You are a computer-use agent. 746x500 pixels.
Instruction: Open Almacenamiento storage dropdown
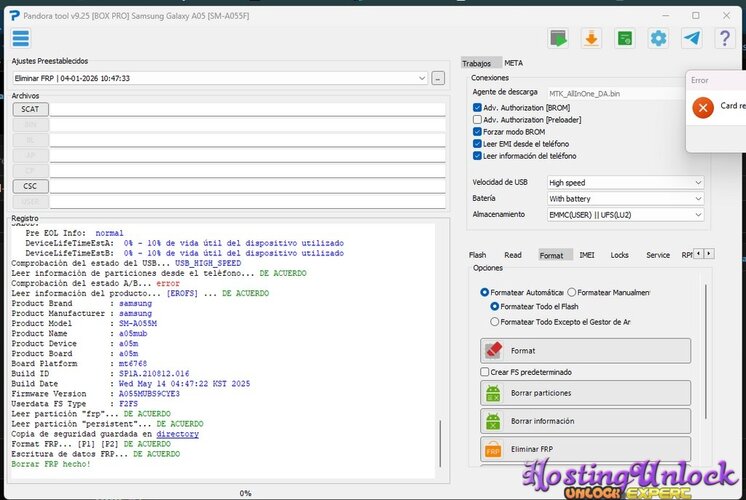click(625, 215)
